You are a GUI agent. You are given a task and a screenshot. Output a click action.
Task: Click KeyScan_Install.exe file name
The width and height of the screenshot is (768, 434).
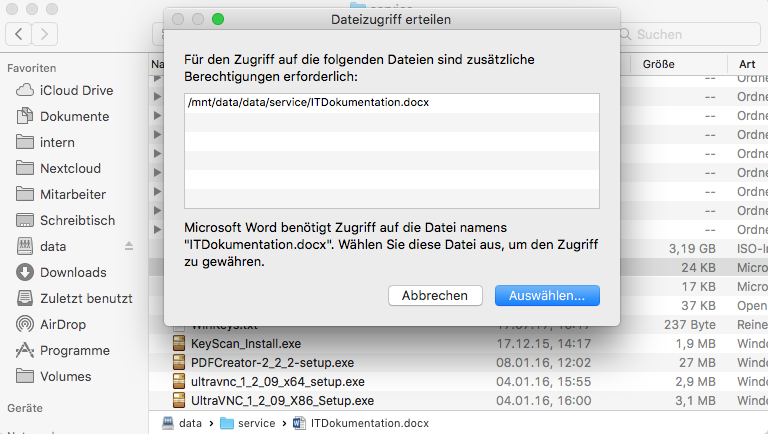pyautogui.click(x=246, y=343)
